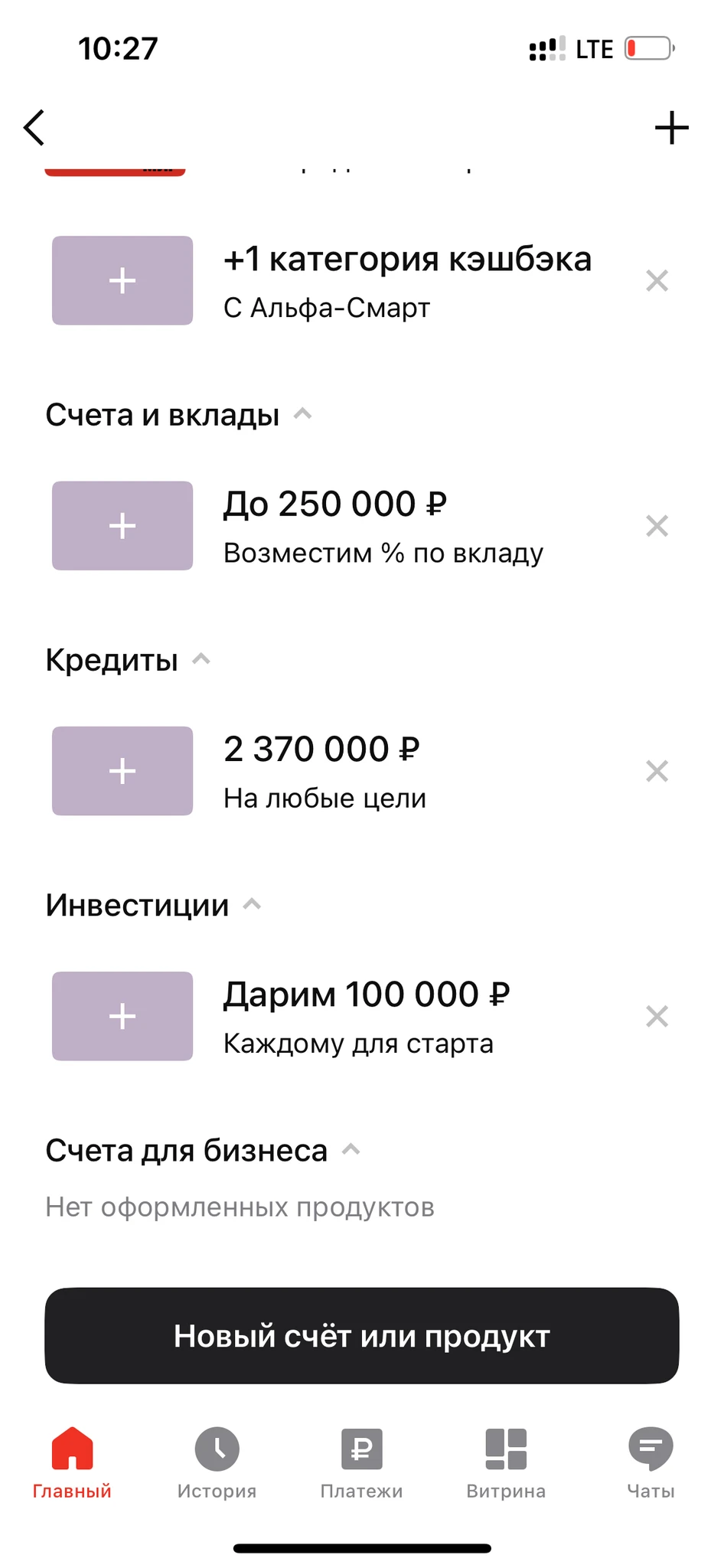
Task: Collapse the Счета и вклады section
Action: pos(303,414)
